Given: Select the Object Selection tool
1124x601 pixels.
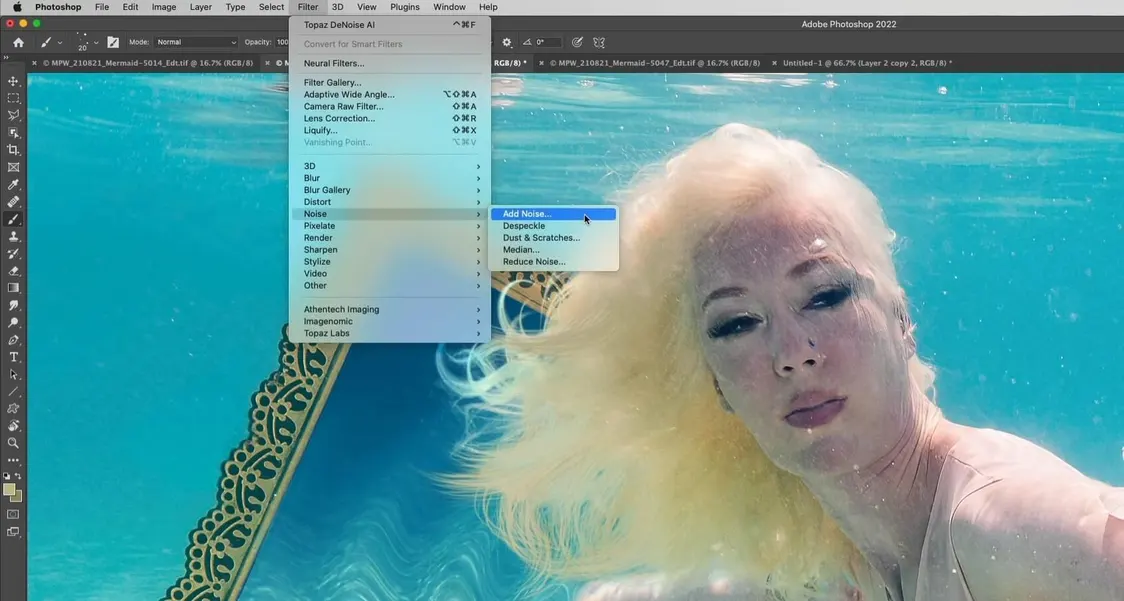Looking at the screenshot, I should [13, 133].
